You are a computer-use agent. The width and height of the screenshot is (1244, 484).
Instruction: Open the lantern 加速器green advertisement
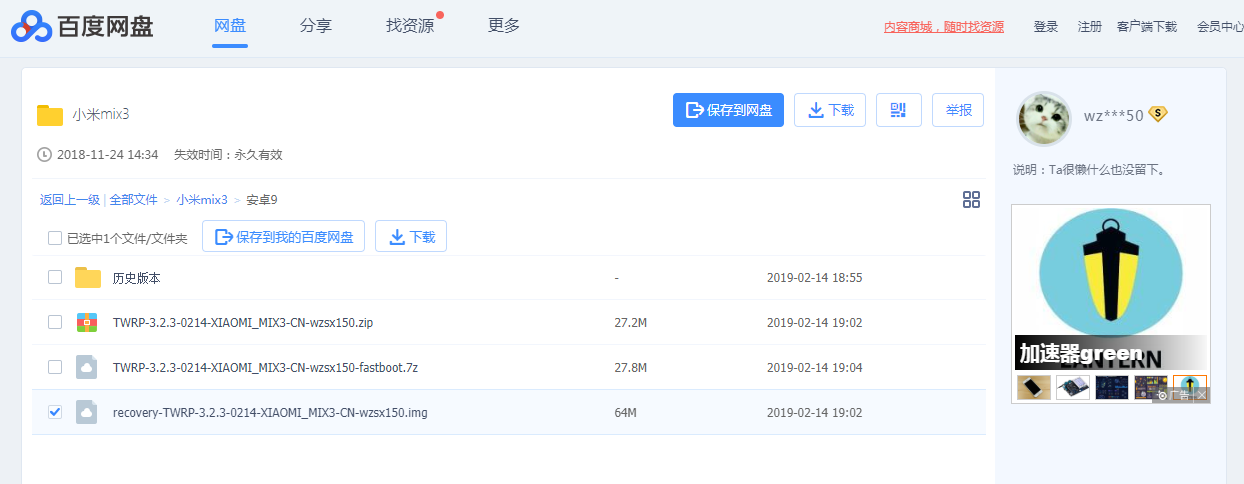1110,288
